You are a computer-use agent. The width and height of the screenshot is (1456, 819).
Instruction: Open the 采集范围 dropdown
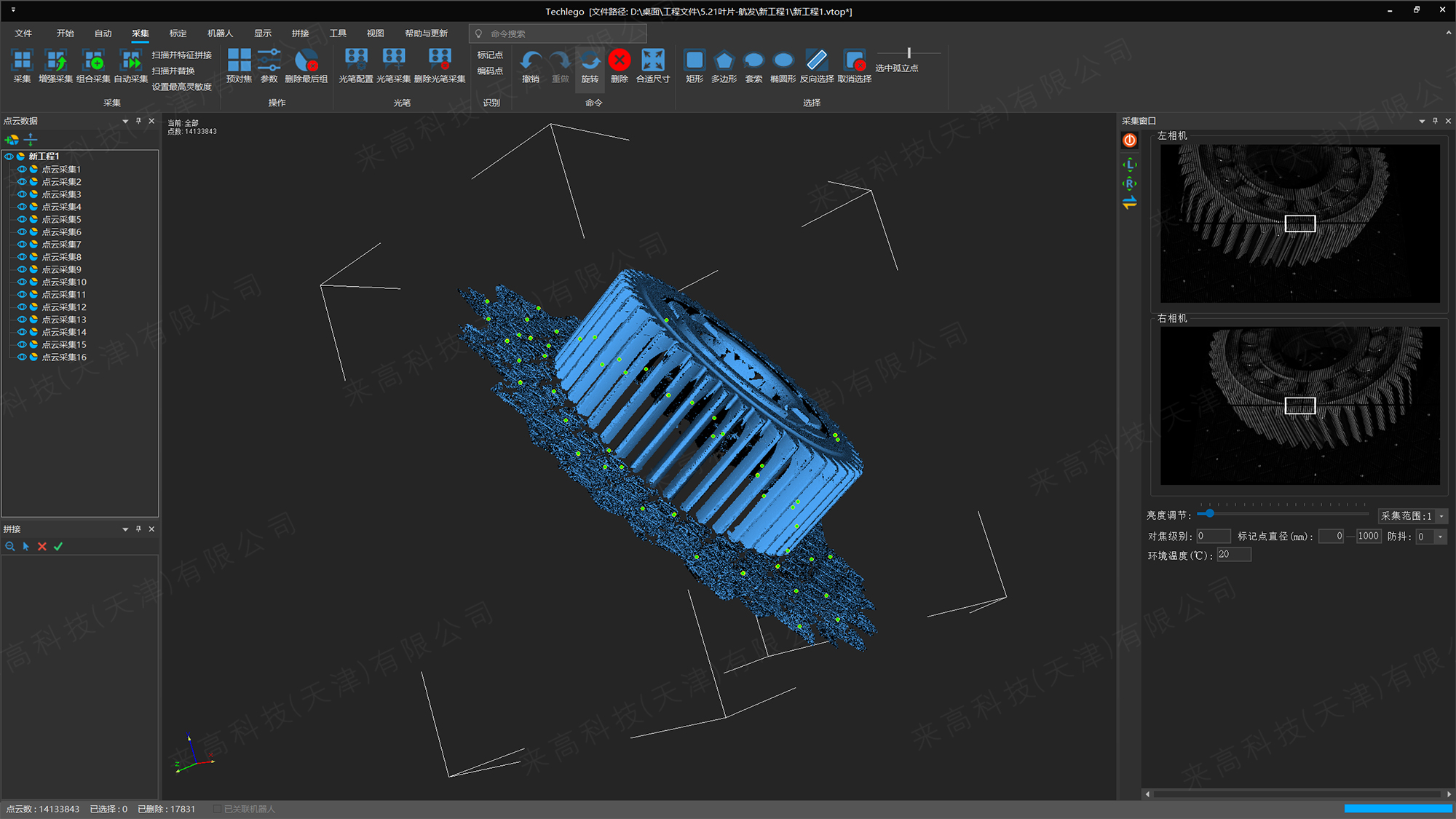[x=1441, y=516]
